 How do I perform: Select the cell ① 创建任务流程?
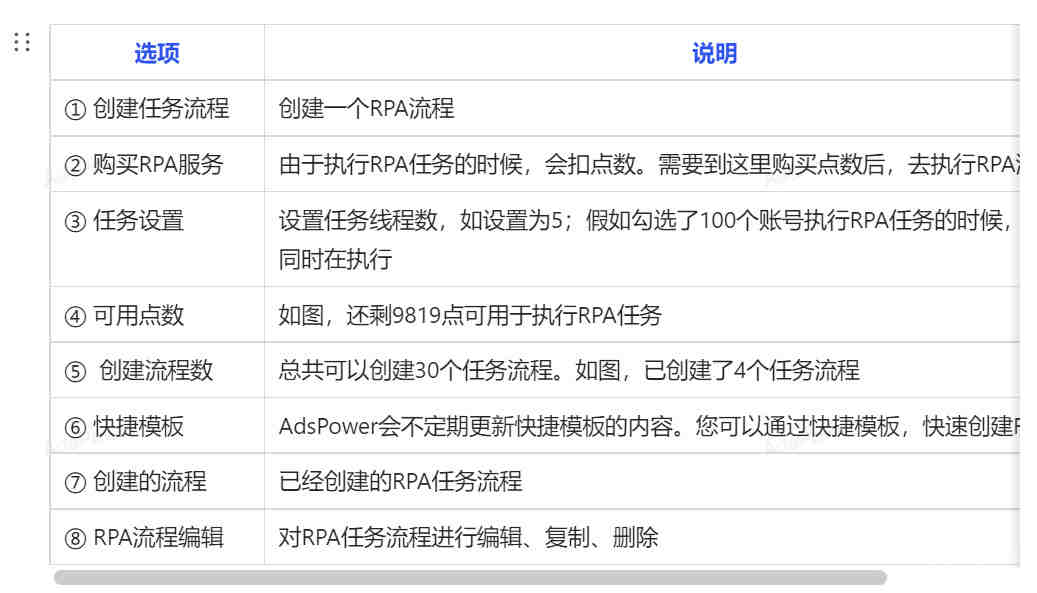click(157, 108)
